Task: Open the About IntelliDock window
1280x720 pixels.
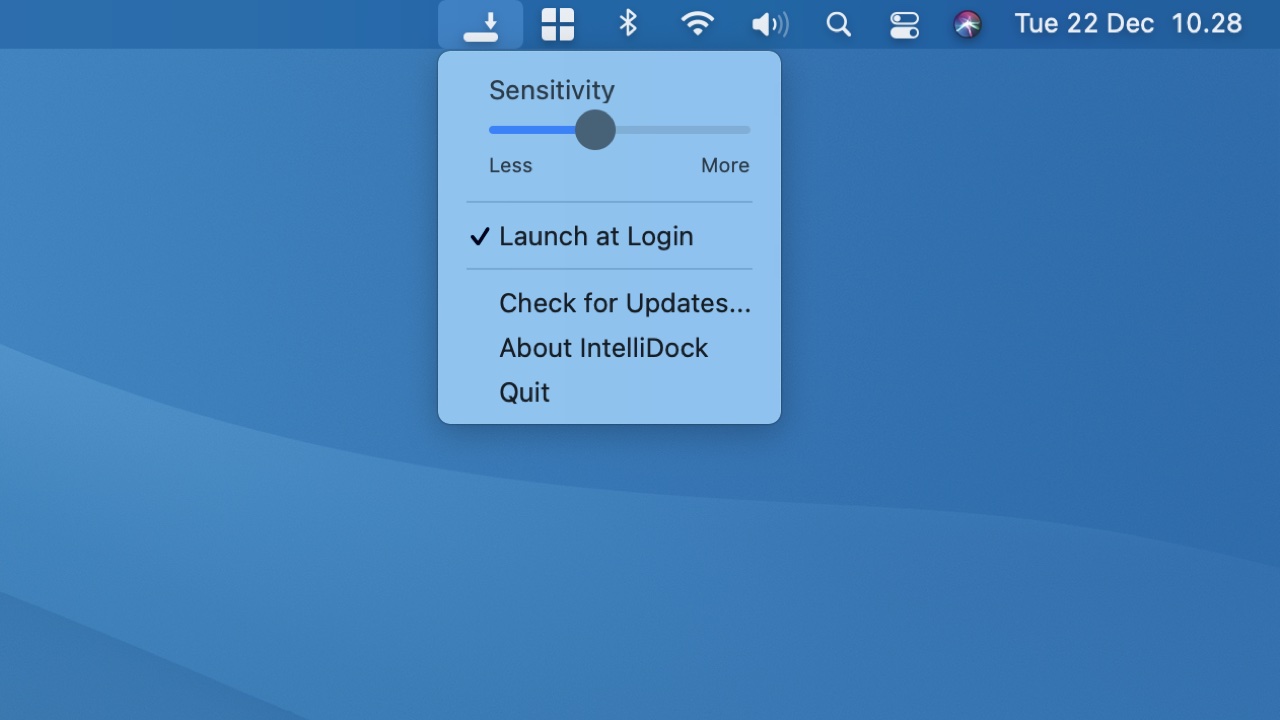Action: click(x=603, y=347)
